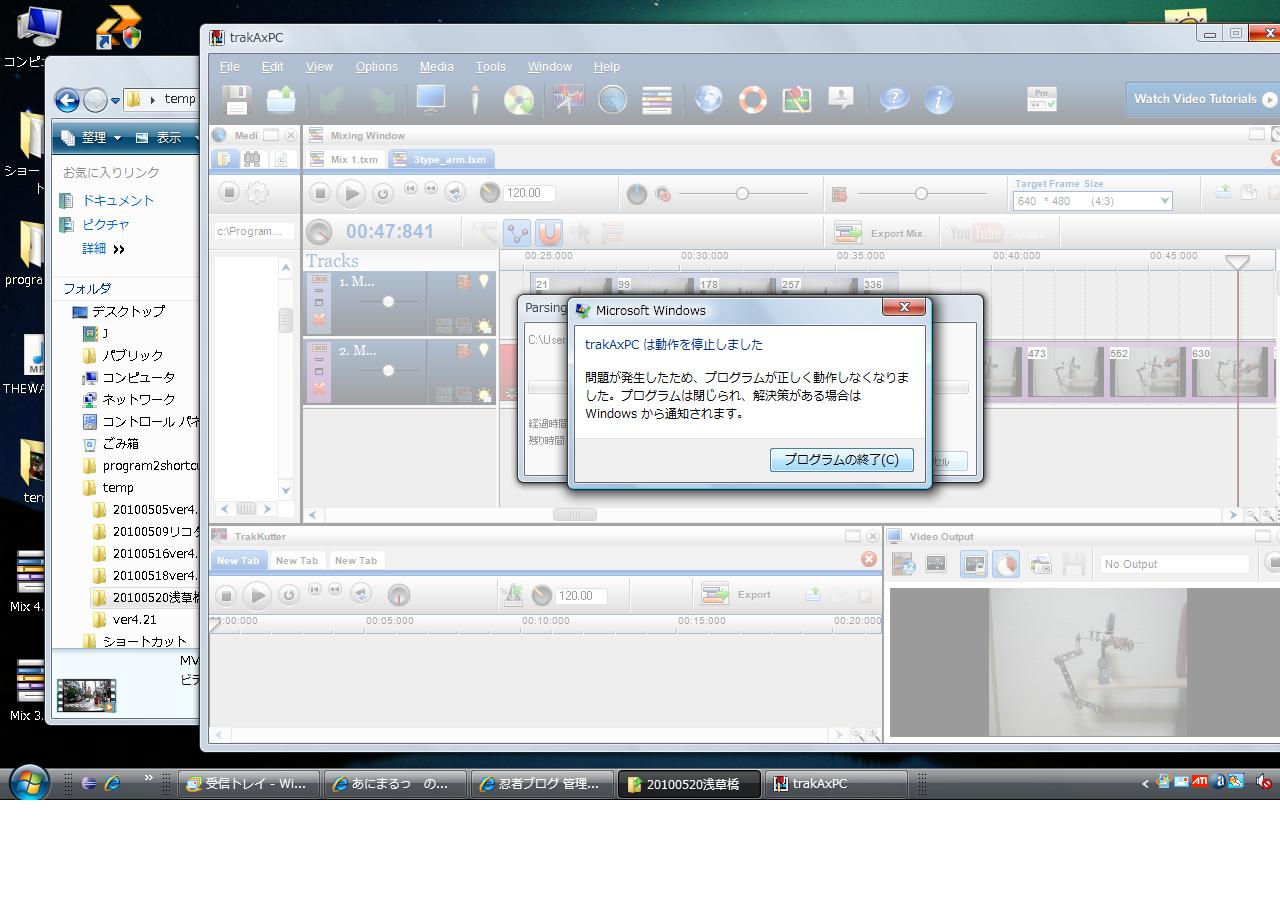The image size is (1280, 900).
Task: Switch to trakAxPC taskbar button
Action: [836, 784]
